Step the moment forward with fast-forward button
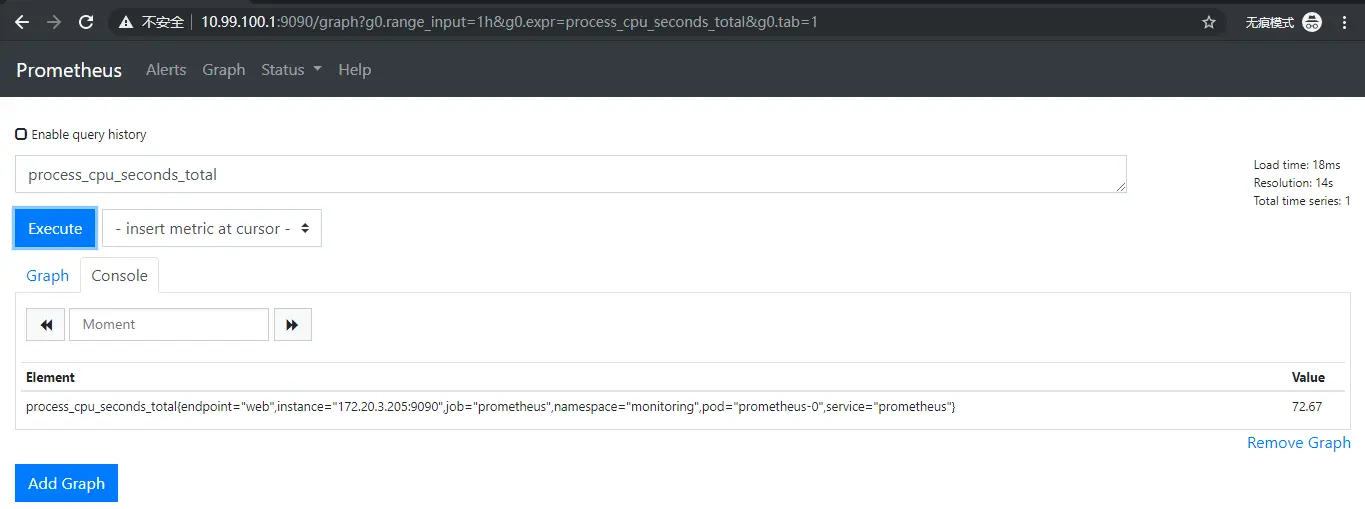 point(292,324)
